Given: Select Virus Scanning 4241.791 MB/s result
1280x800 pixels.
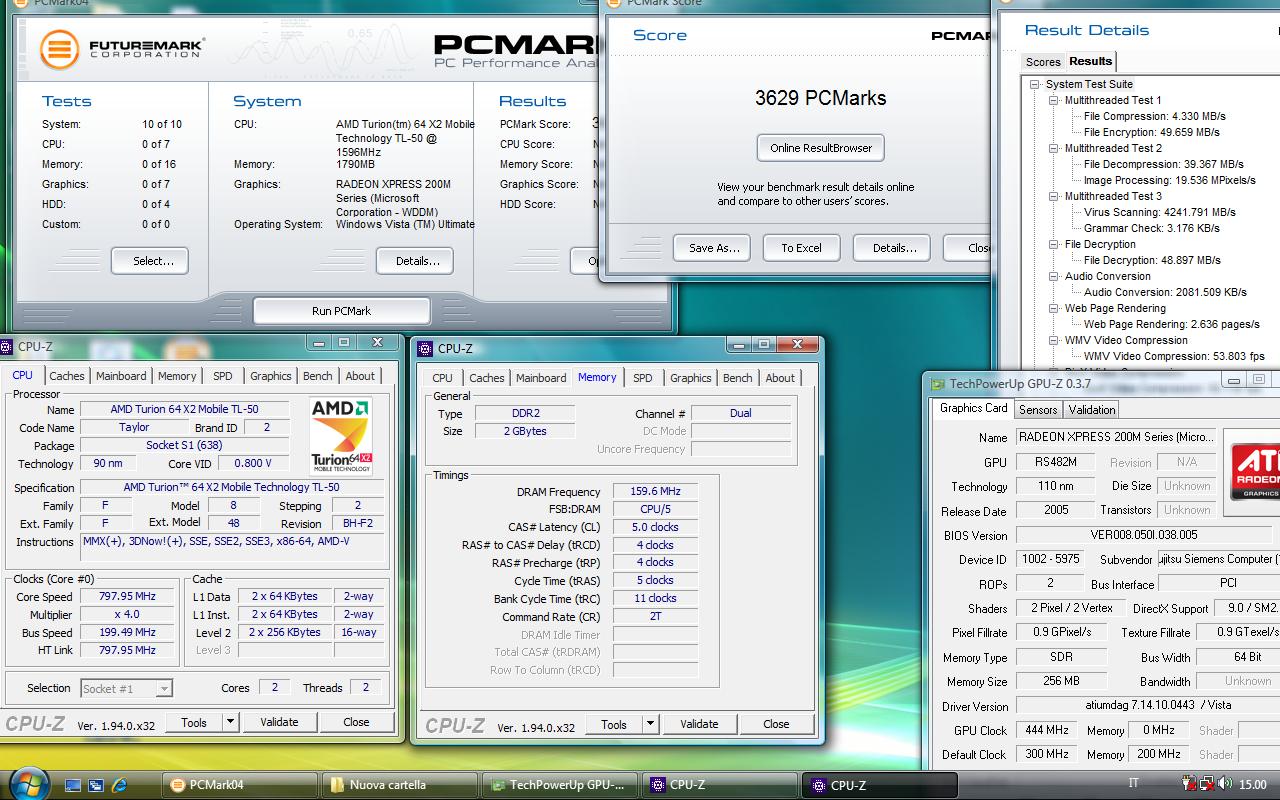Looking at the screenshot, I should pyautogui.click(x=1160, y=212).
